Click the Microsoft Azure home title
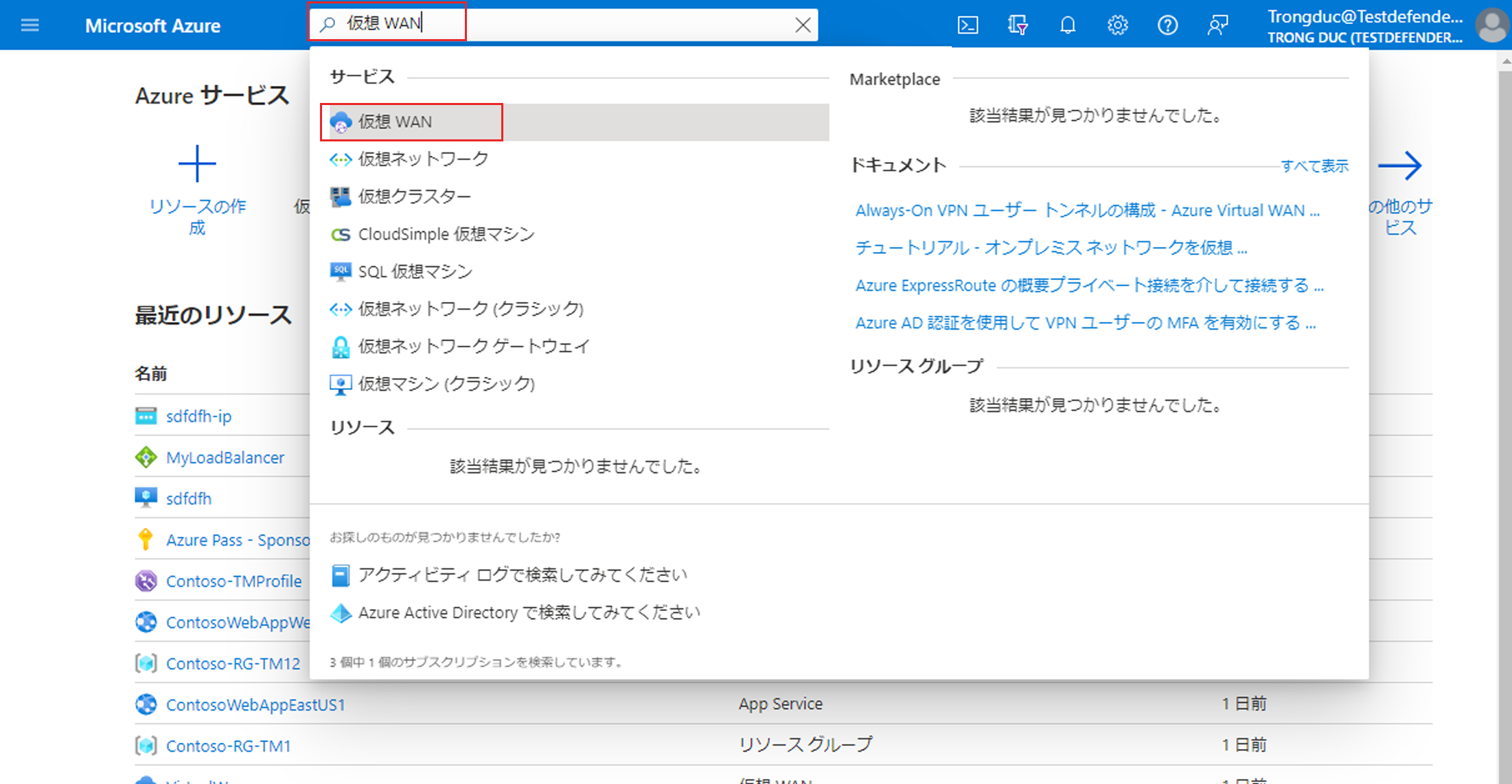Screen dimensions: 1512x784 pos(152,26)
